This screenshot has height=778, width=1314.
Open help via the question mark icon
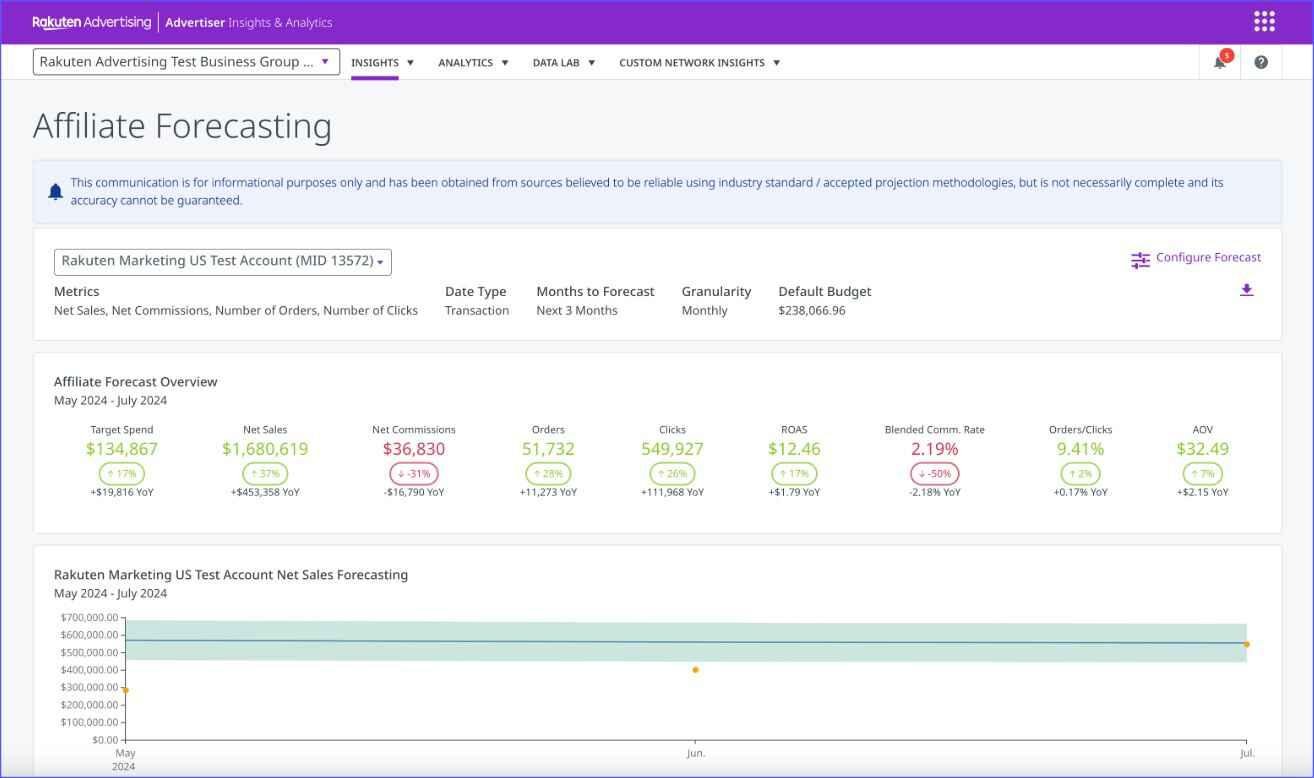[x=1261, y=62]
